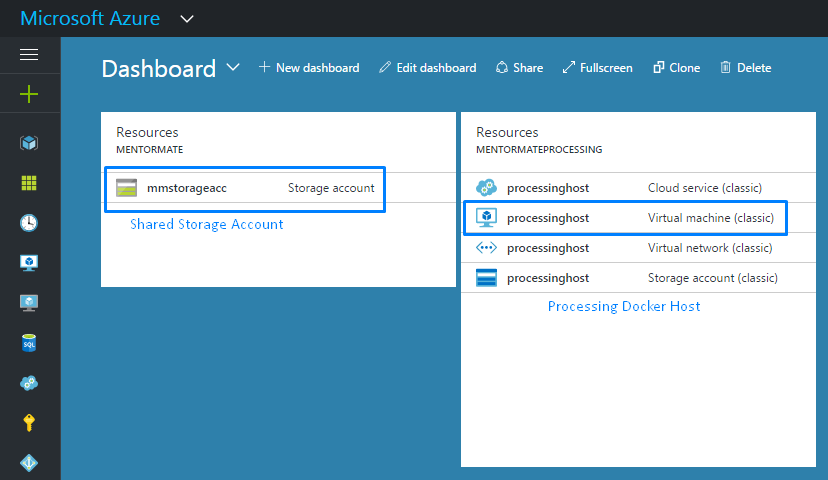Open the yellow key Subscriptions icon

[29, 422]
